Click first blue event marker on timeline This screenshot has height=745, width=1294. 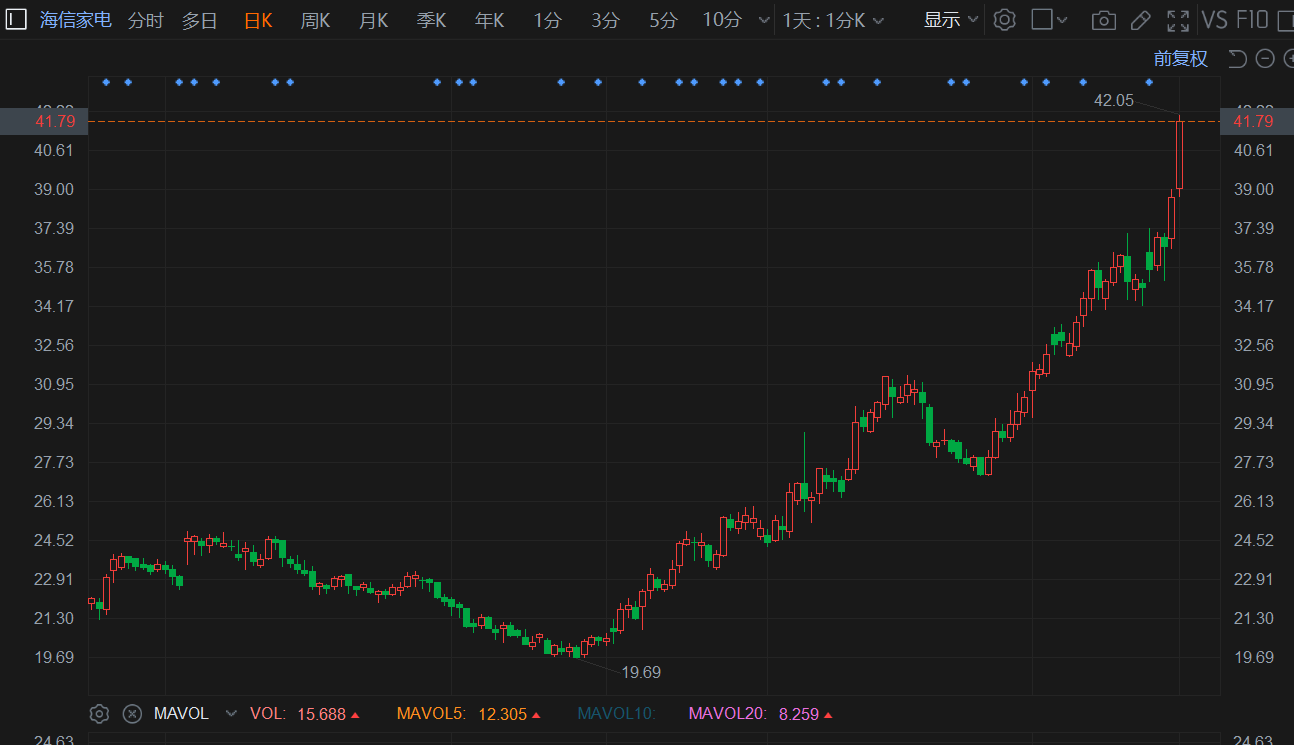(x=106, y=82)
